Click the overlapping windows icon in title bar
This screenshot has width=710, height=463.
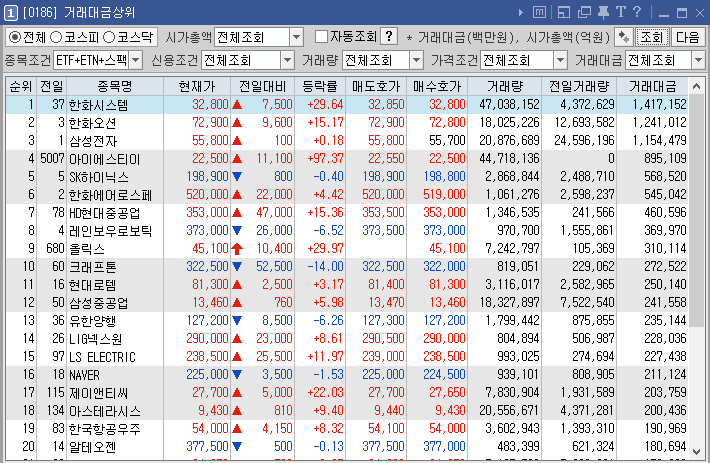585,12
